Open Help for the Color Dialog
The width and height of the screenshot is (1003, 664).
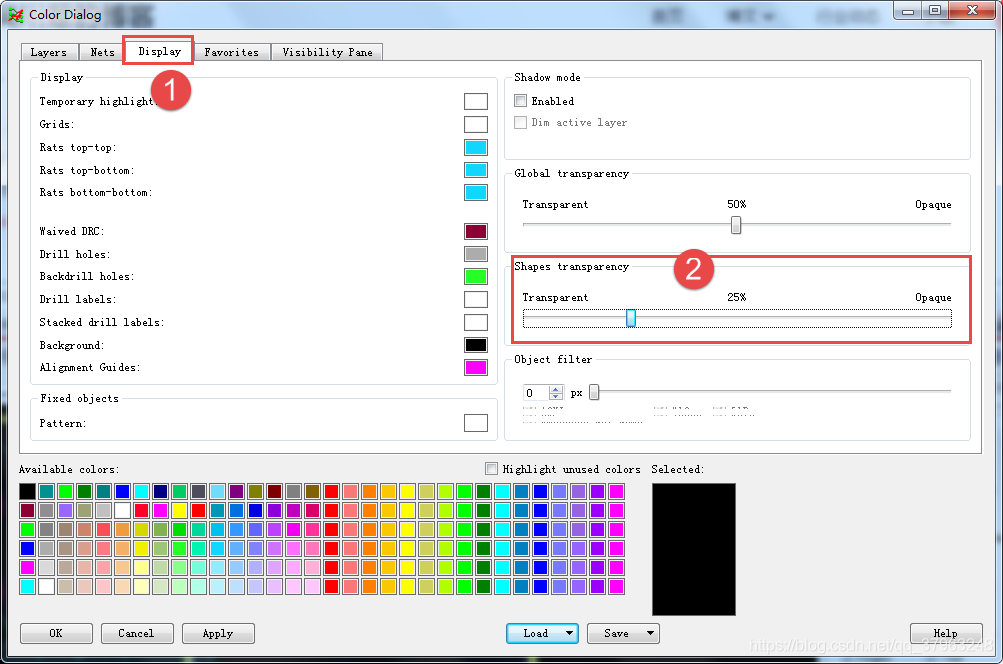tap(946, 633)
